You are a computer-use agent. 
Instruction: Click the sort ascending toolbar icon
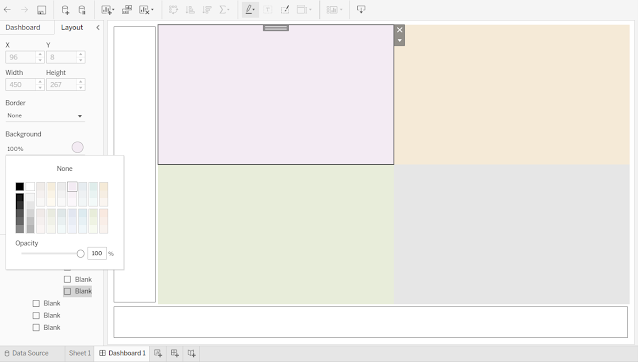coord(190,10)
